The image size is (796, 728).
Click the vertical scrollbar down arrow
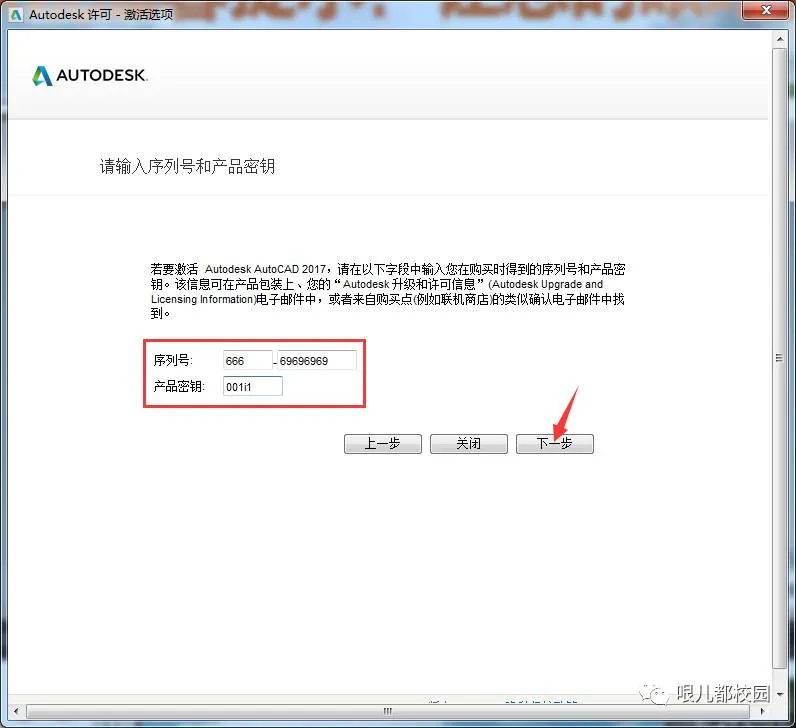(x=780, y=694)
